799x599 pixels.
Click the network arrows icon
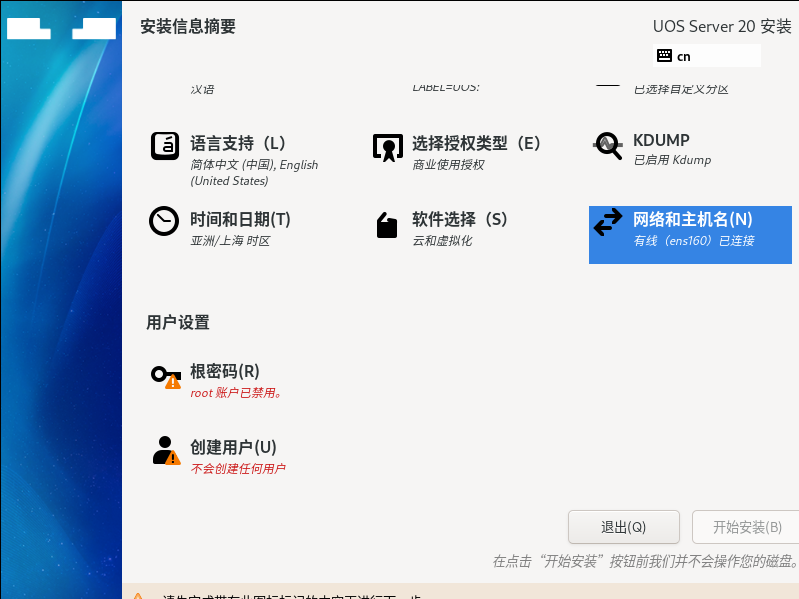[x=608, y=222]
